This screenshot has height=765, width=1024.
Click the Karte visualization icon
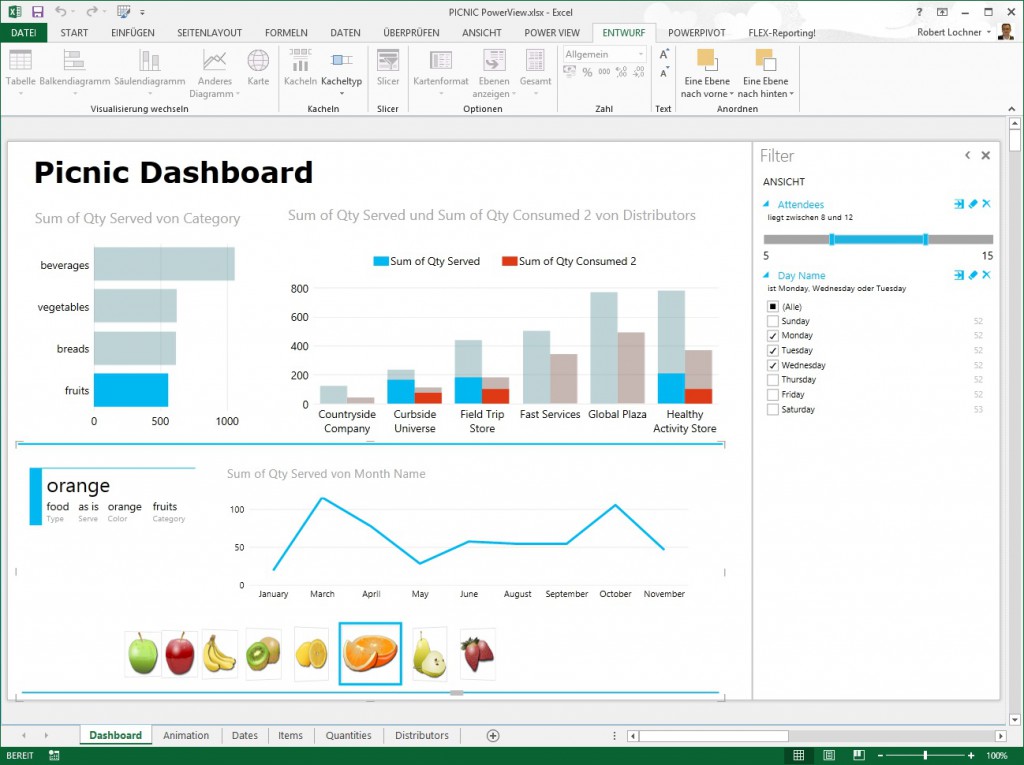click(258, 70)
